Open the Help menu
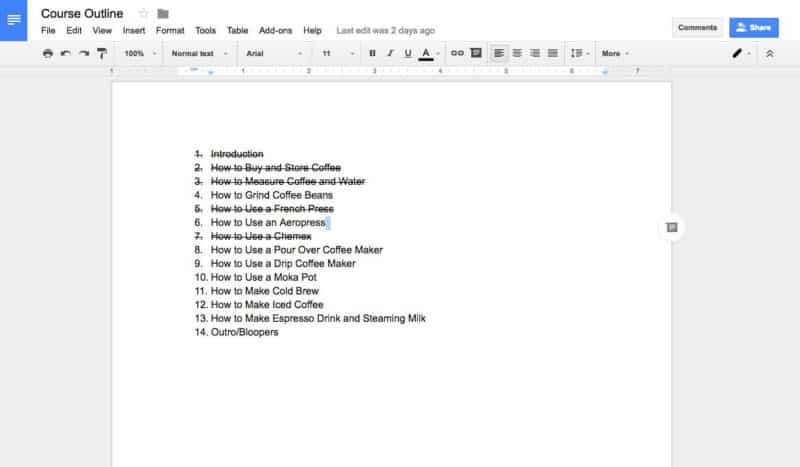800x467 pixels. pyautogui.click(x=312, y=31)
